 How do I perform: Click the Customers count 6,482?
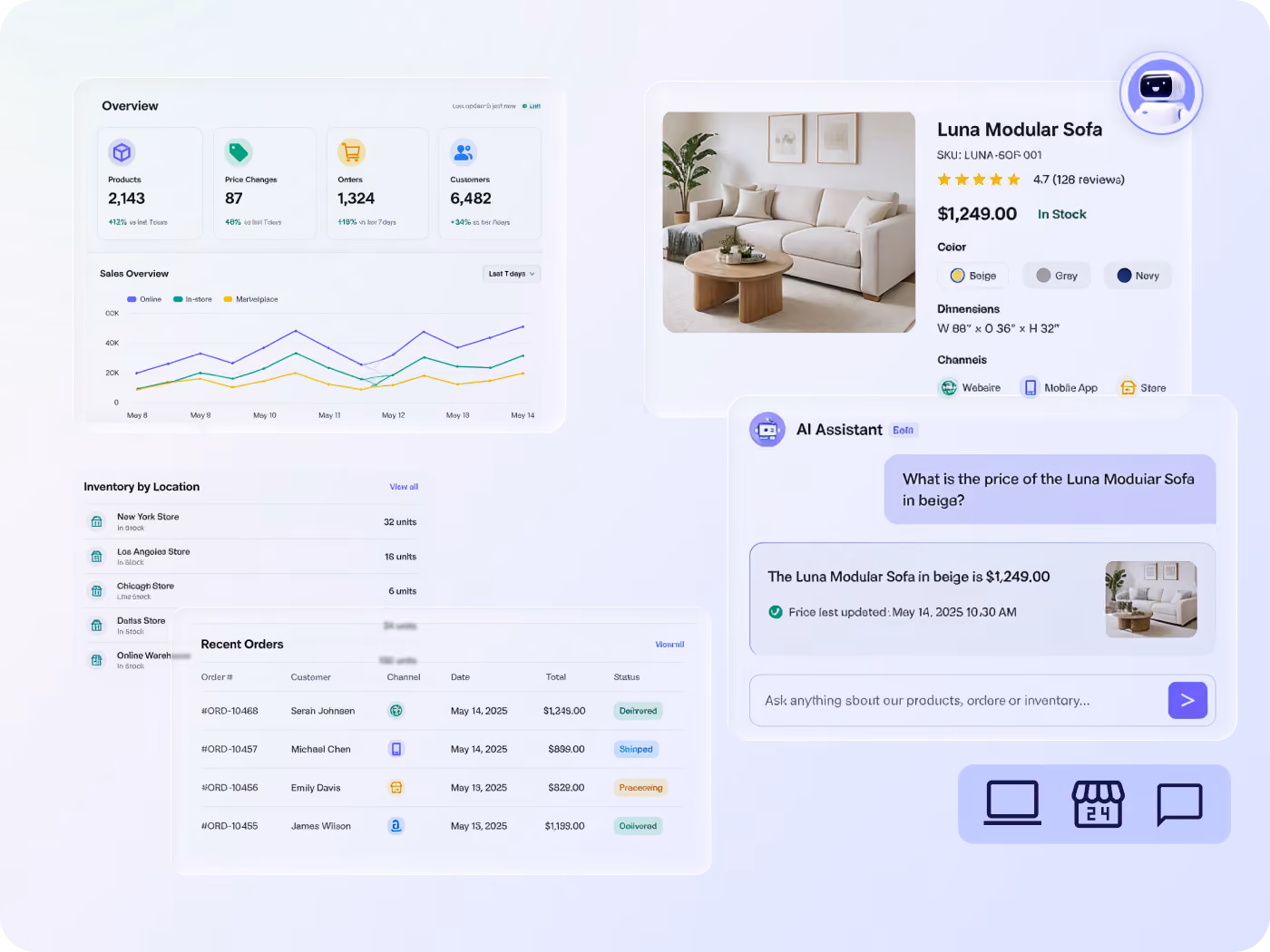pyautogui.click(x=471, y=199)
